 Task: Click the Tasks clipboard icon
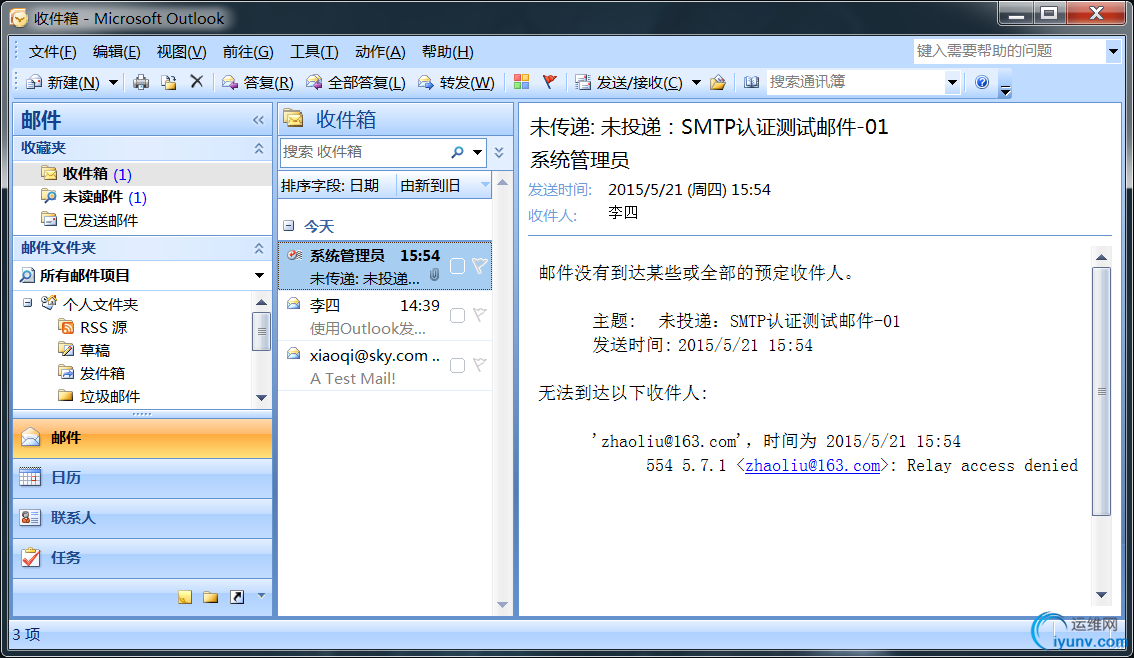tap(30, 557)
